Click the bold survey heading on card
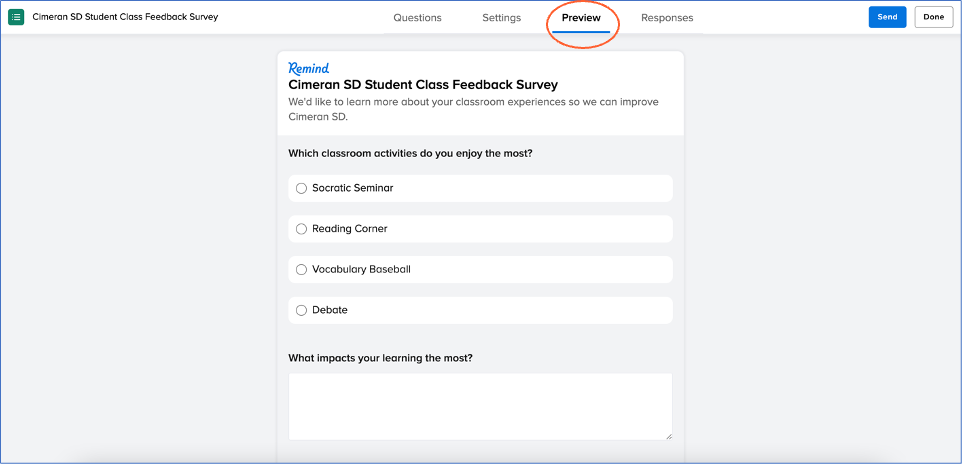Image resolution: width=962 pixels, height=464 pixels. coord(423,85)
